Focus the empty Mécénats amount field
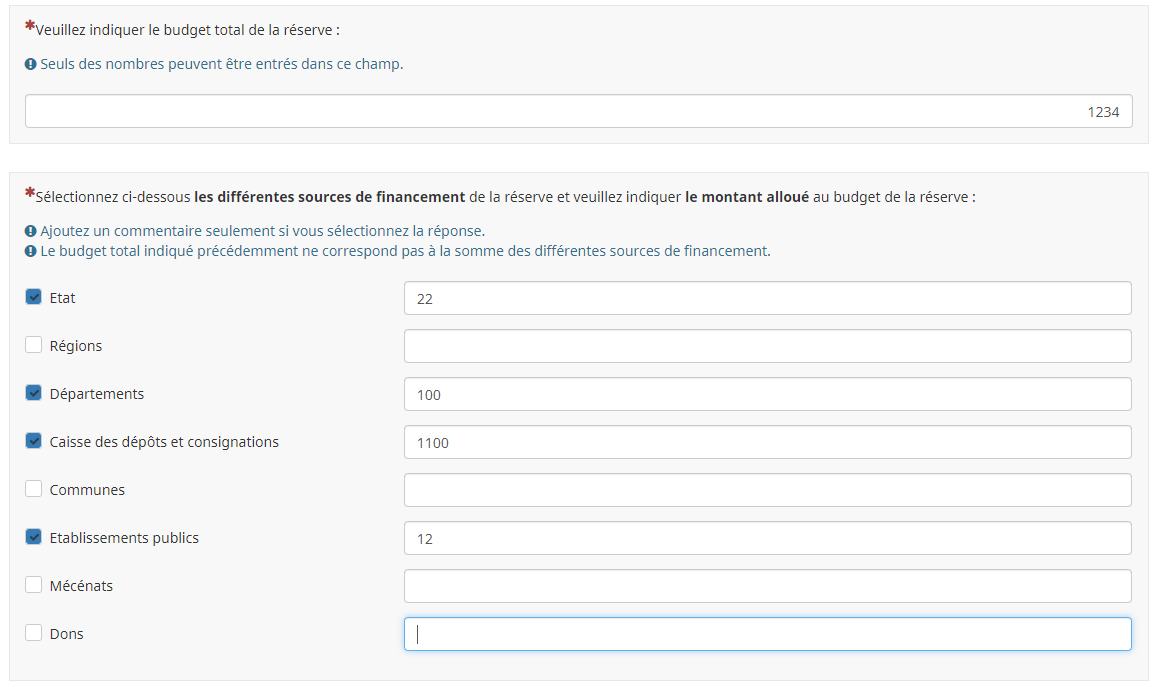The width and height of the screenshot is (1169, 687). [767, 586]
